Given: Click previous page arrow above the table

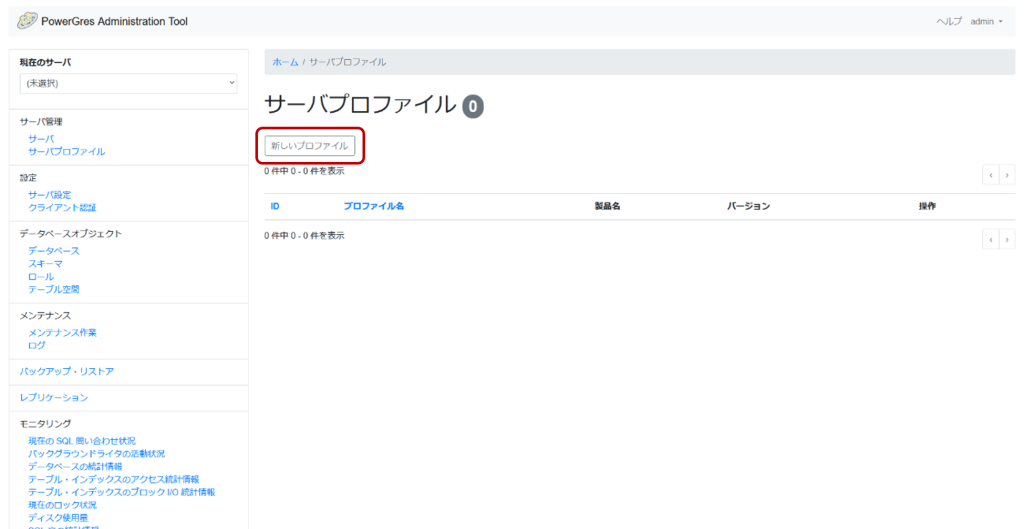Looking at the screenshot, I should (x=991, y=175).
